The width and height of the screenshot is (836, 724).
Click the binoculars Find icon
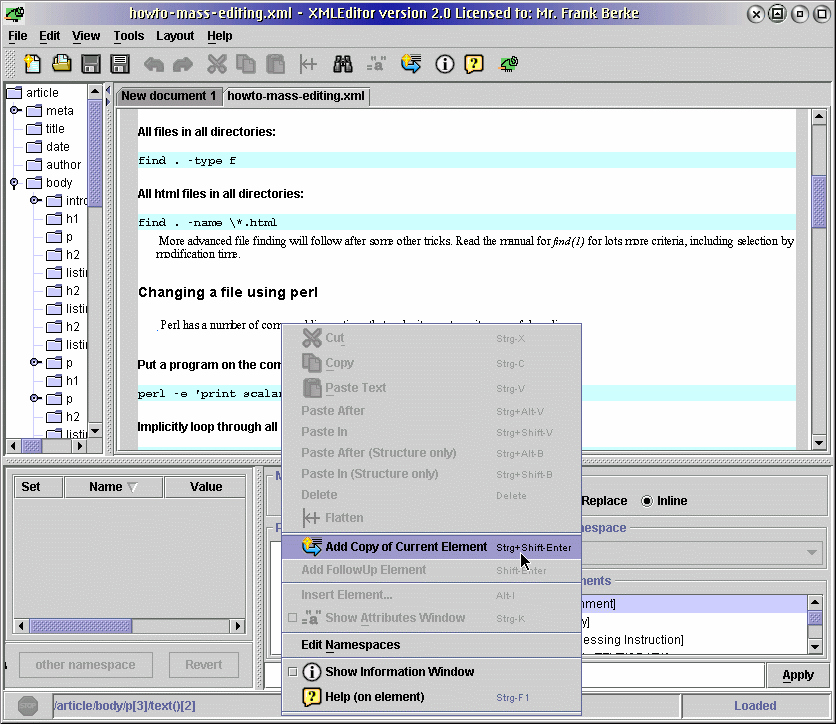(343, 64)
